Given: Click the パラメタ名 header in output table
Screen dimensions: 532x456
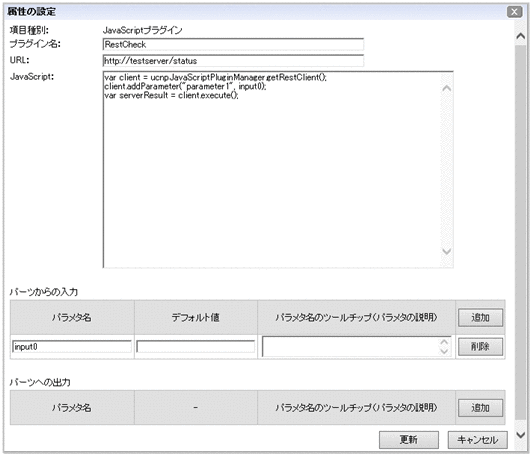Looking at the screenshot, I should tap(72, 407).
